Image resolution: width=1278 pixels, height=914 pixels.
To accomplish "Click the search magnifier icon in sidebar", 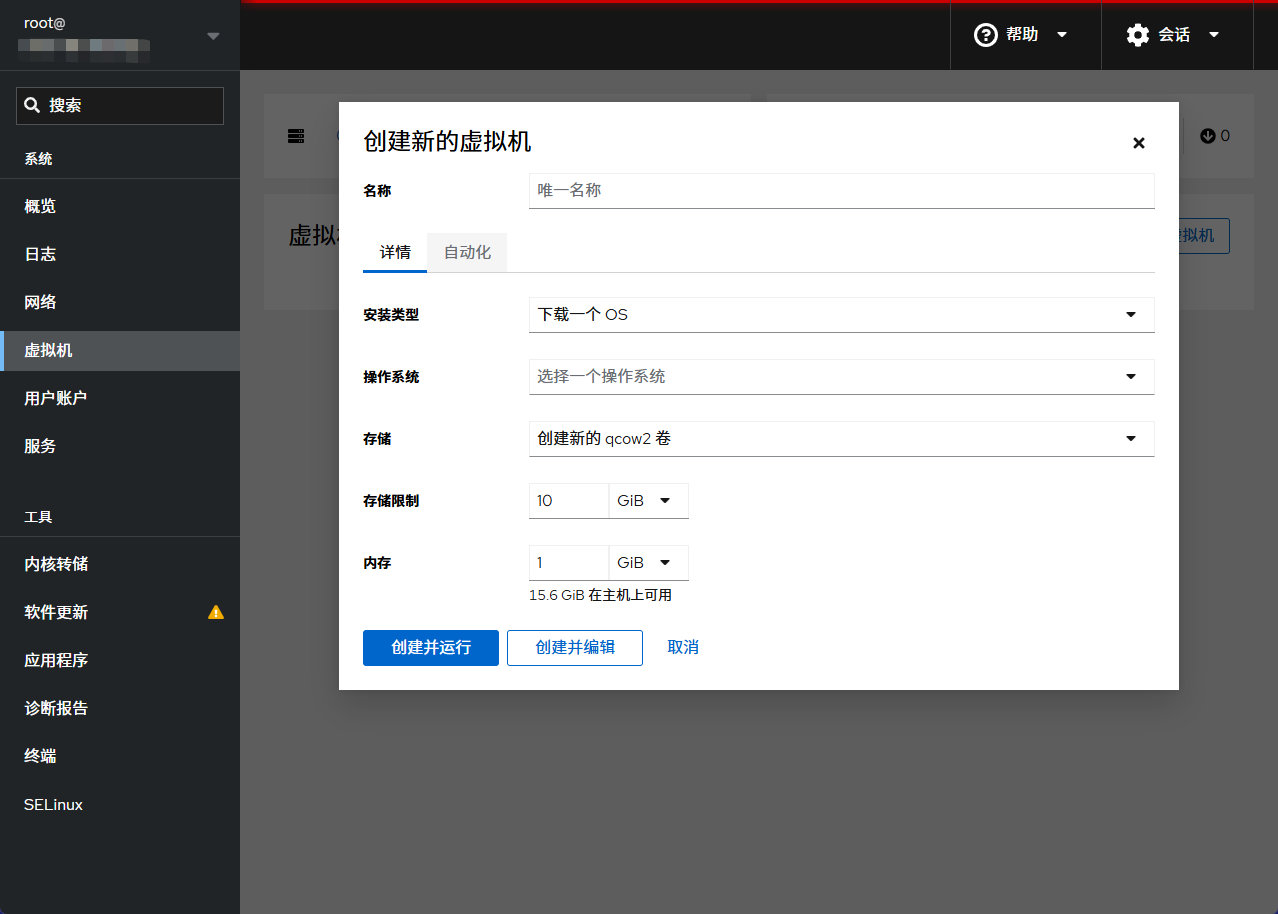I will [33, 105].
